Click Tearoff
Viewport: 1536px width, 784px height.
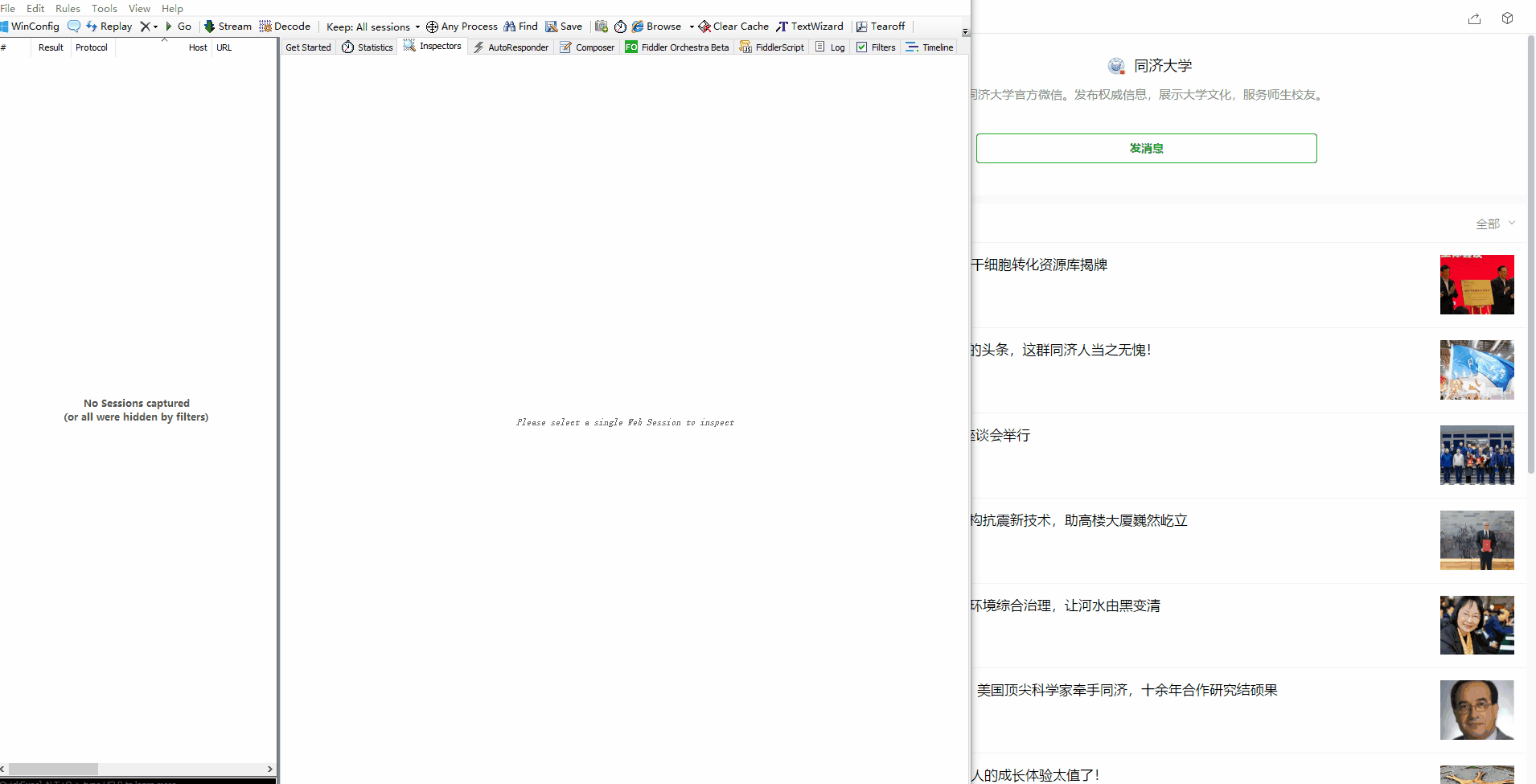click(x=881, y=27)
